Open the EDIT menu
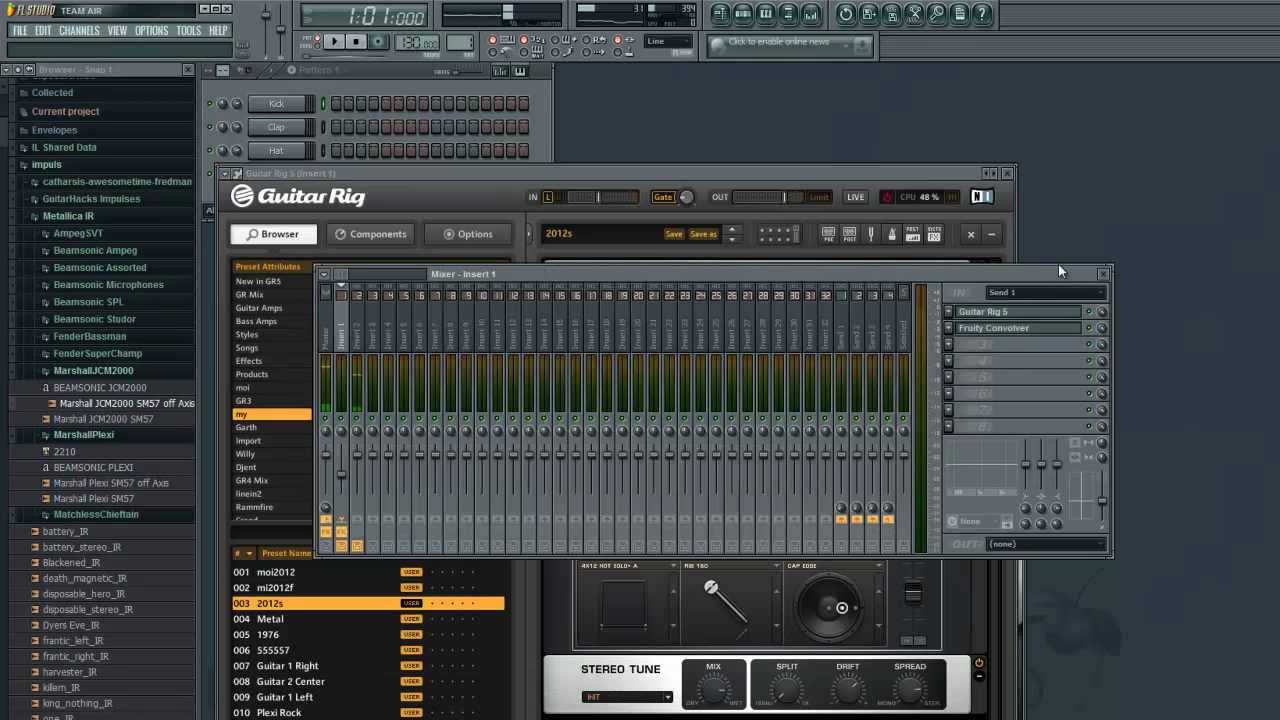 point(43,31)
